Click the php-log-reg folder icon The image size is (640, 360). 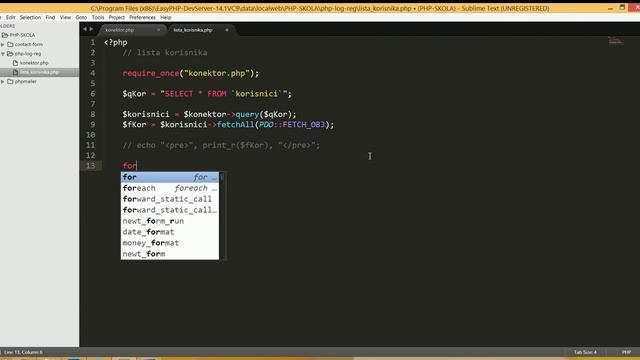coord(10,54)
